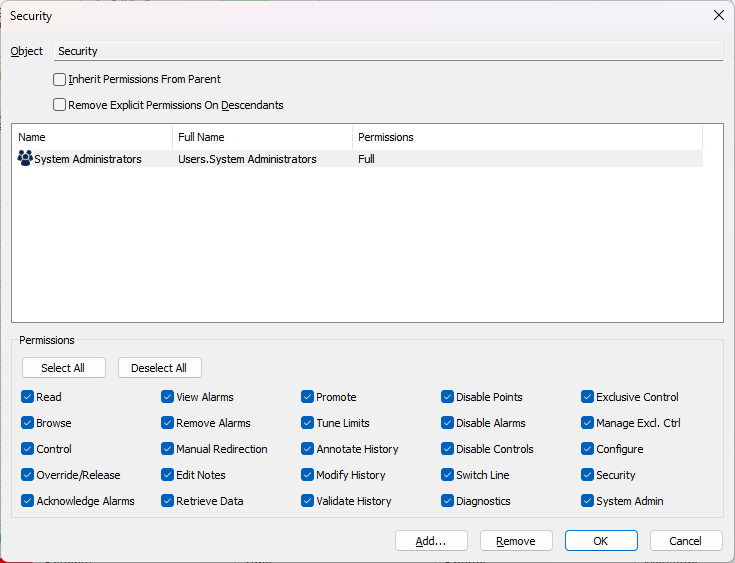Image resolution: width=735 pixels, height=563 pixels.
Task: Disable the Override/Release permission
Action: coord(28,475)
